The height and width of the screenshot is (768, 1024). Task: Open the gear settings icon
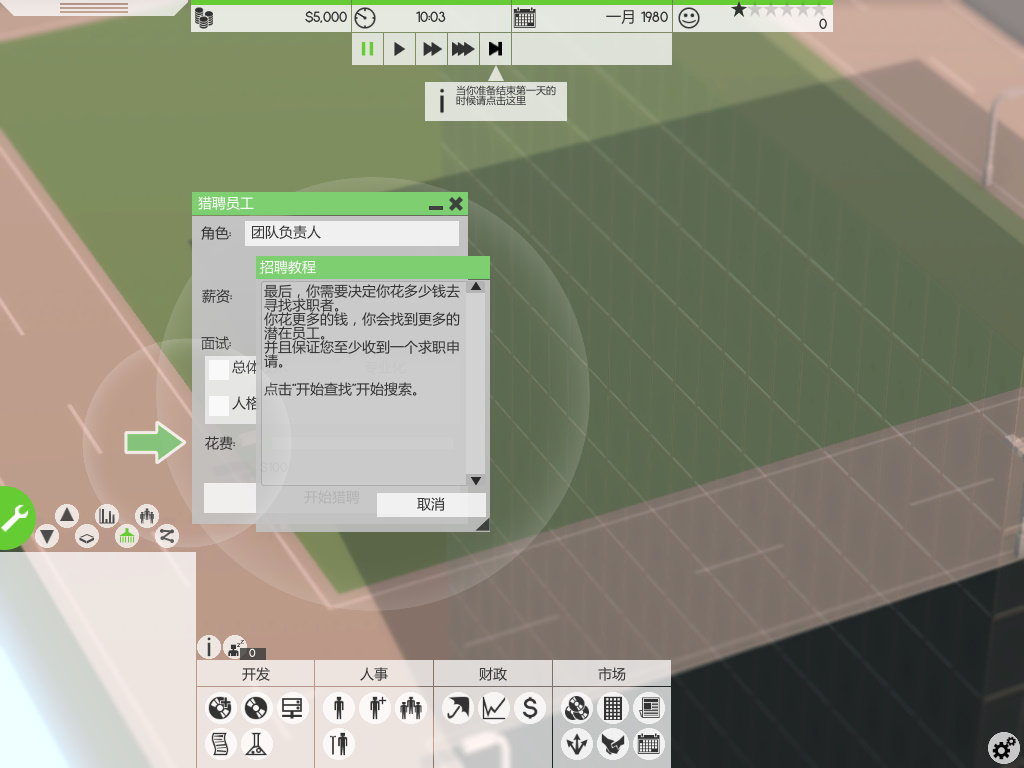click(1004, 747)
